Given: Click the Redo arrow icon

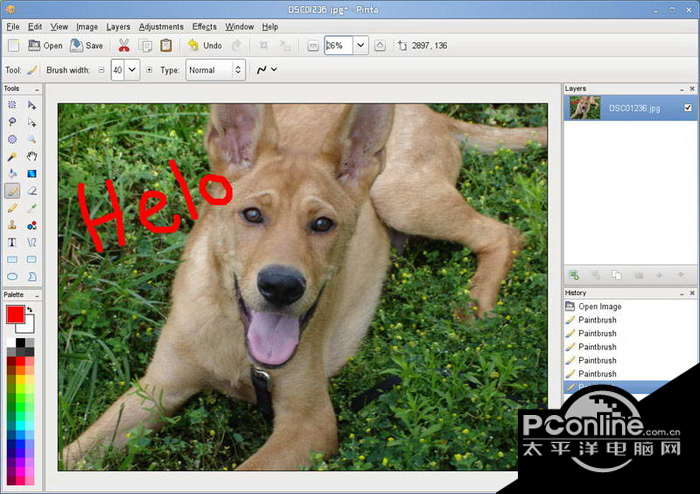Looking at the screenshot, I should pos(237,45).
